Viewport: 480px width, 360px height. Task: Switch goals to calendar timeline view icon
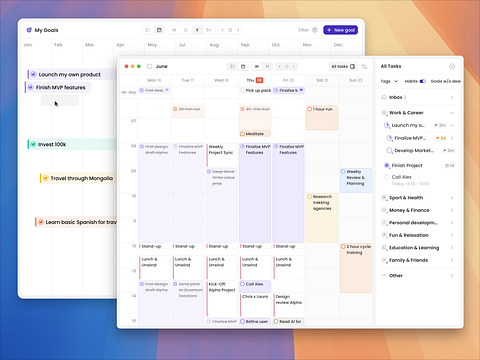click(159, 30)
